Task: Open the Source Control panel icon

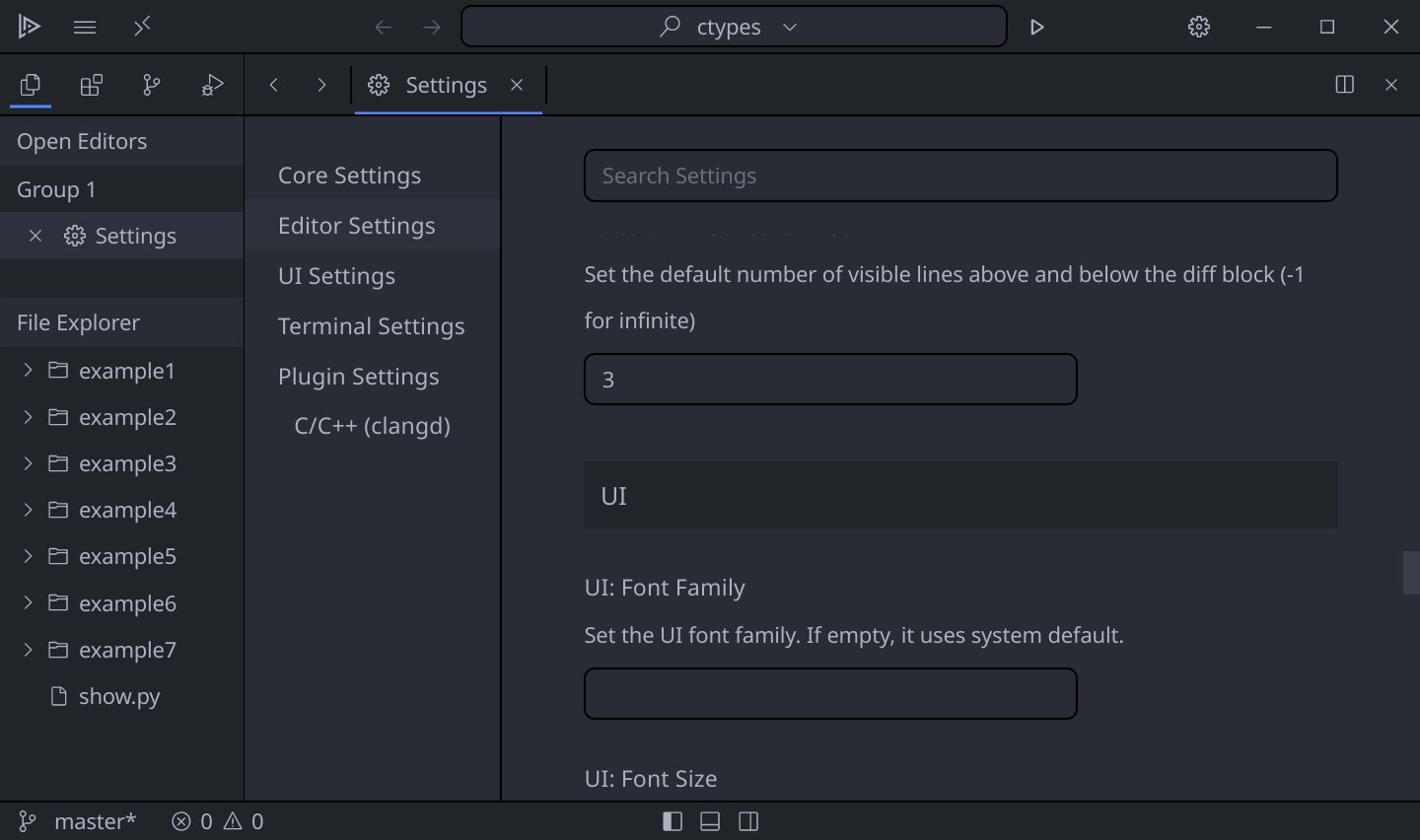Action: coord(152,86)
